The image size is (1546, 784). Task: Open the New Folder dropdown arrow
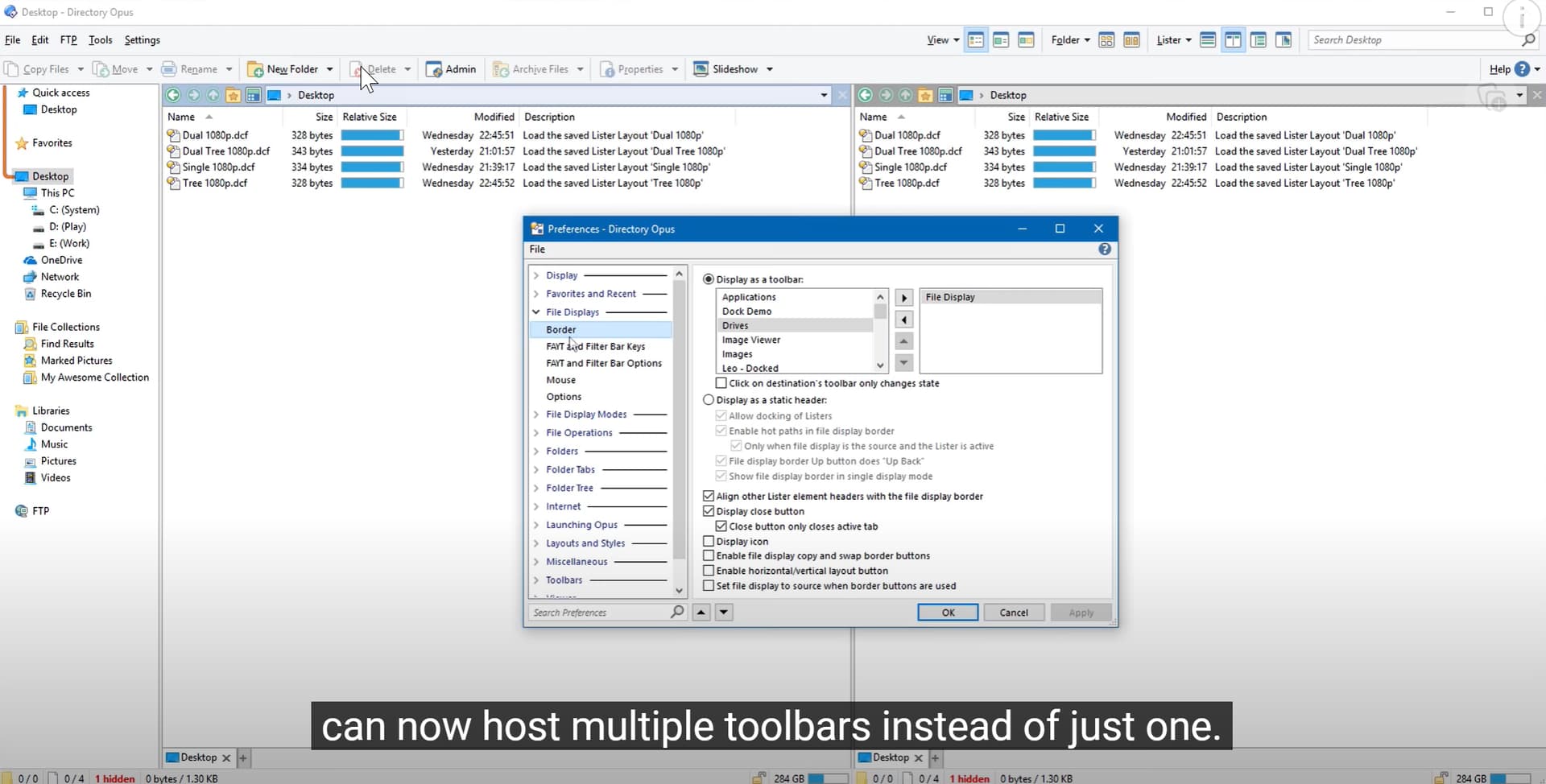[329, 69]
